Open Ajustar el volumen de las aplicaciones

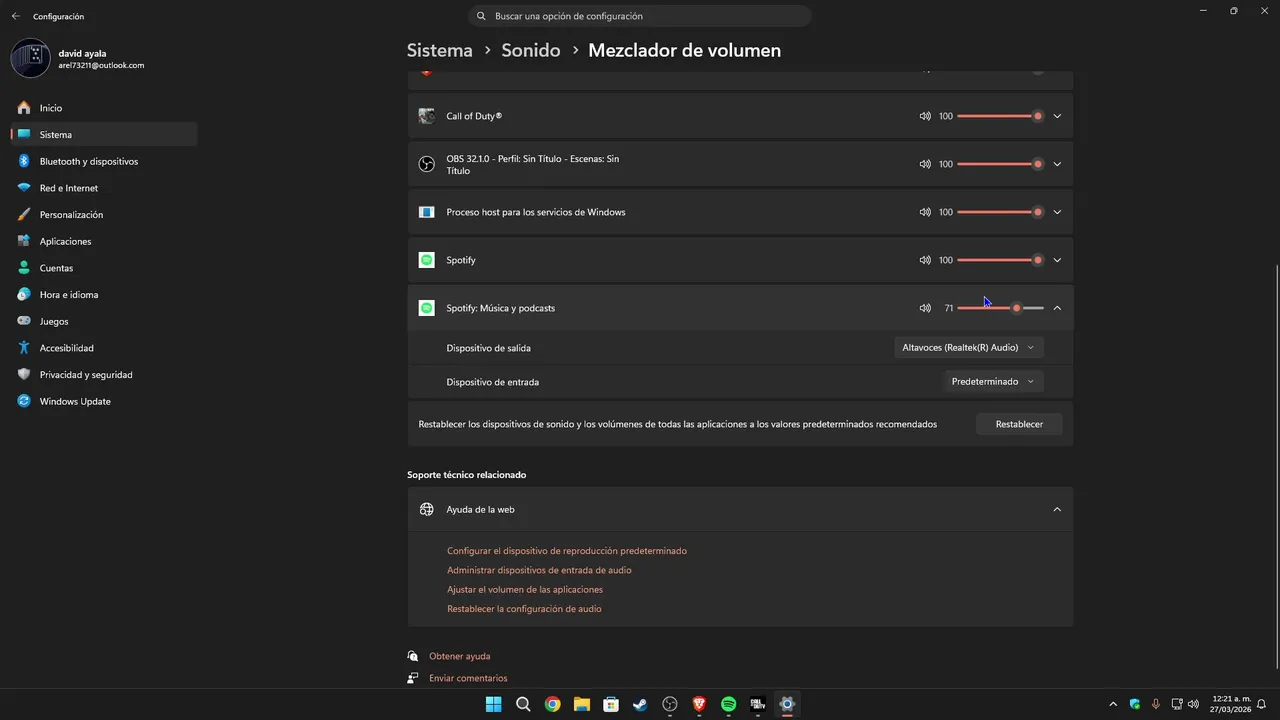click(x=525, y=589)
